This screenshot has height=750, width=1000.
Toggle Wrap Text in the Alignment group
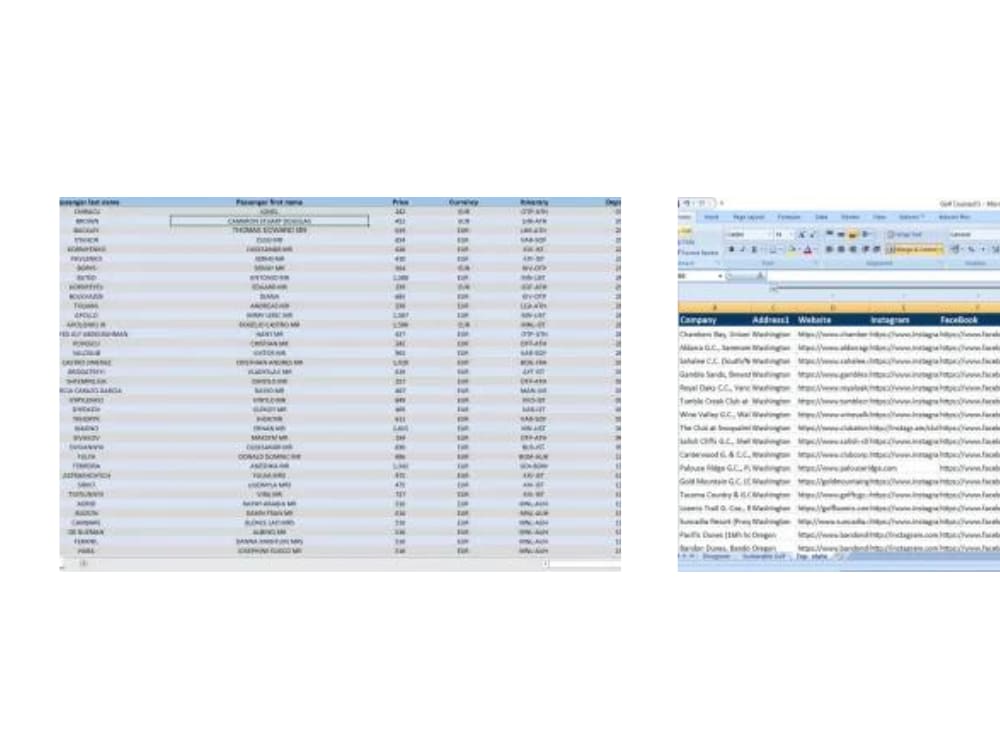(904, 233)
